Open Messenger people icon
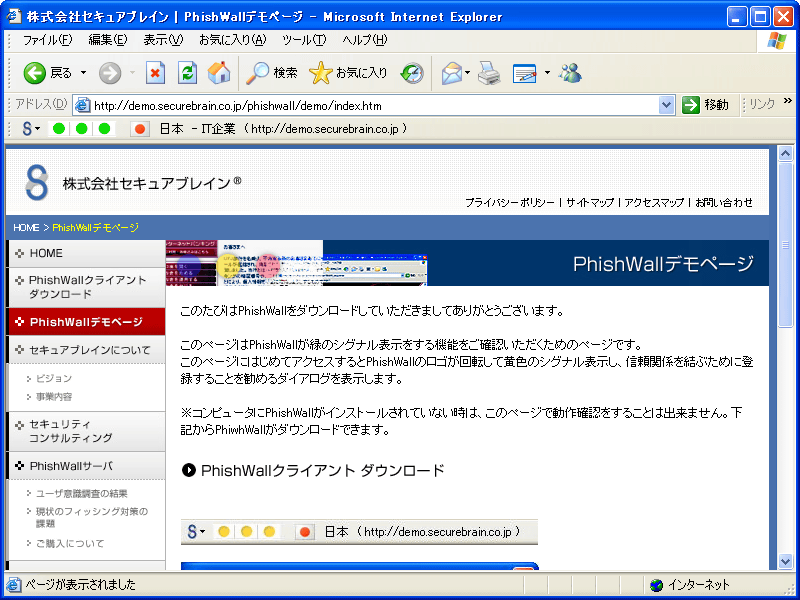 570,73
